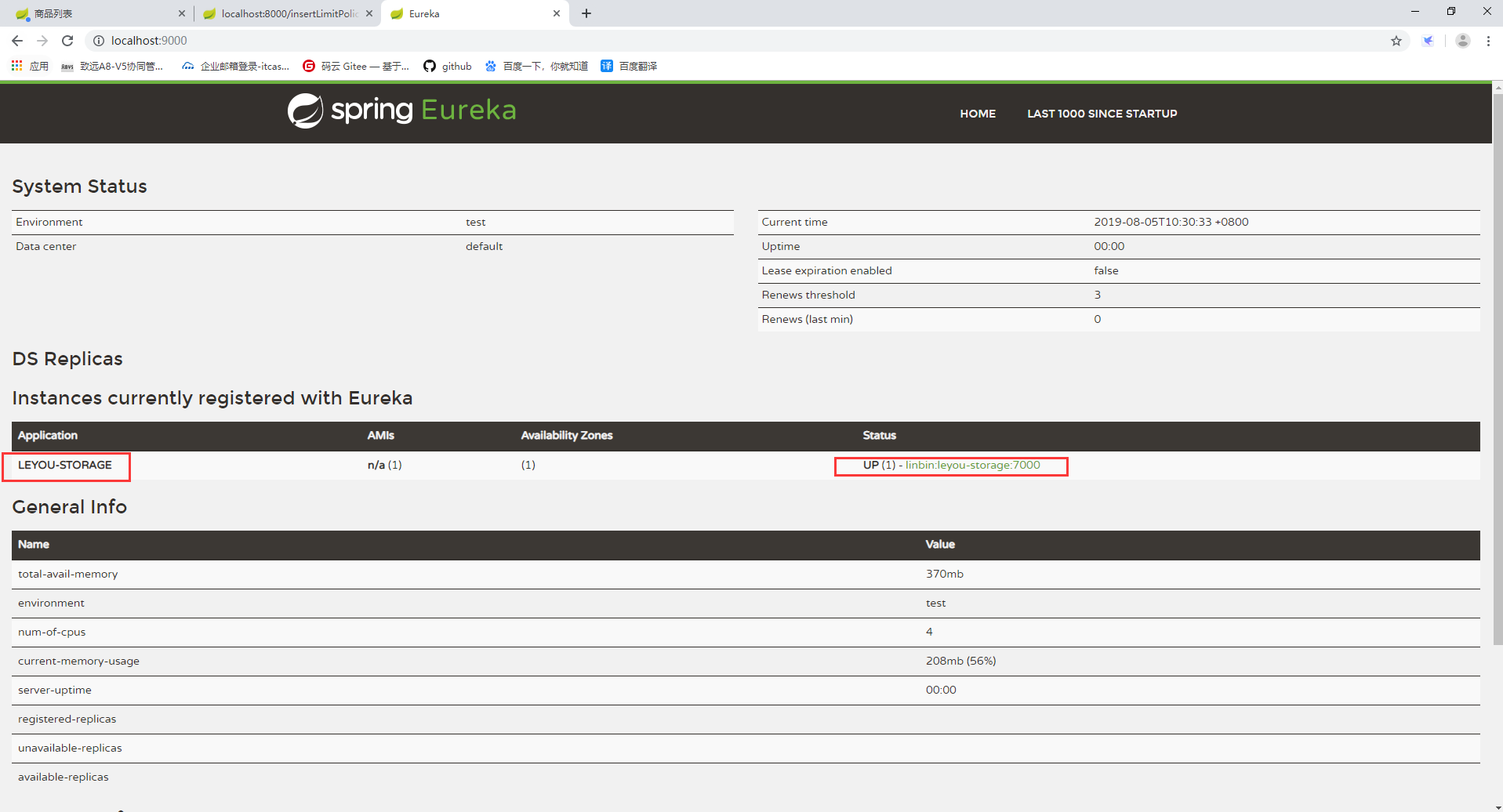Viewport: 1503px width, 812px height.
Task: Go to HOME in Eureka navigation
Action: (978, 114)
